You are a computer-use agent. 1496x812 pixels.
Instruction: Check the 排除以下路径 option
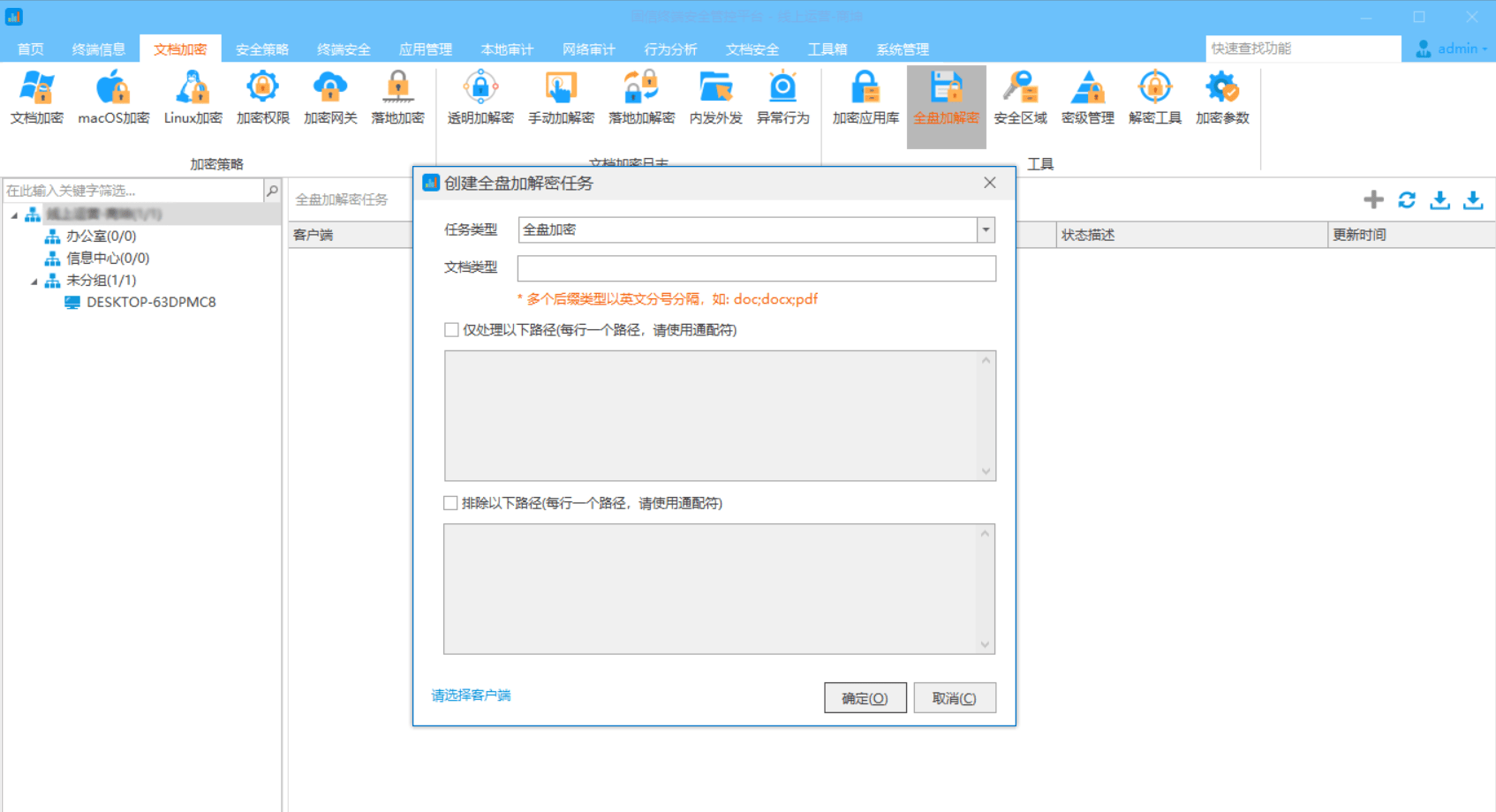coord(450,502)
